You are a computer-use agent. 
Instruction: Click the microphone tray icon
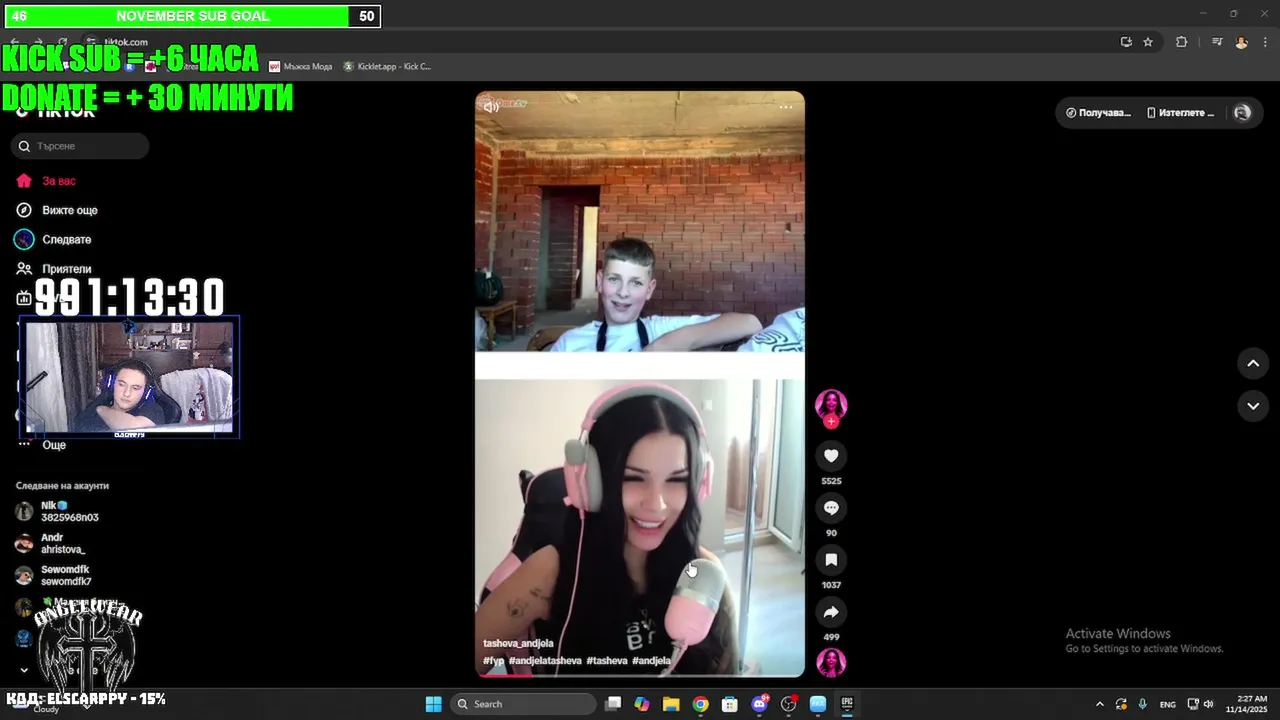pos(1142,704)
